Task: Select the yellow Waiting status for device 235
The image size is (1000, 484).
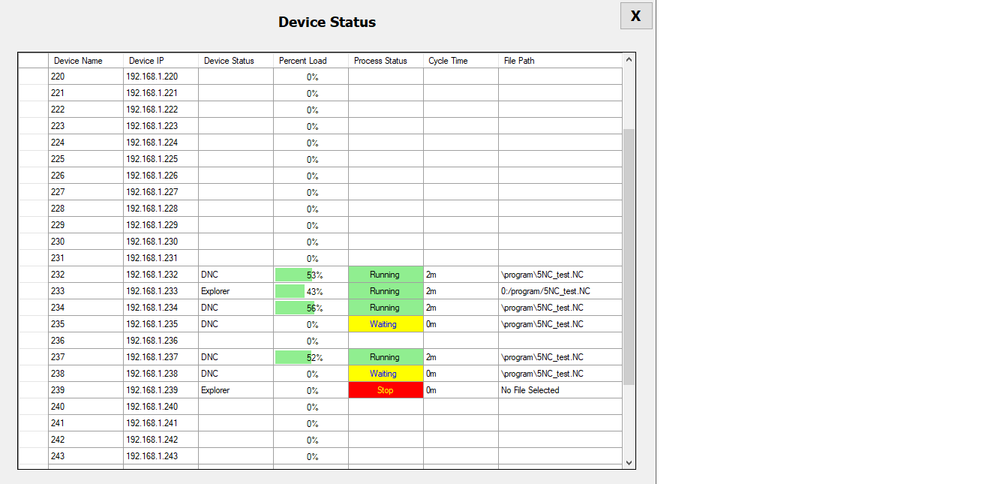Action: [386, 324]
